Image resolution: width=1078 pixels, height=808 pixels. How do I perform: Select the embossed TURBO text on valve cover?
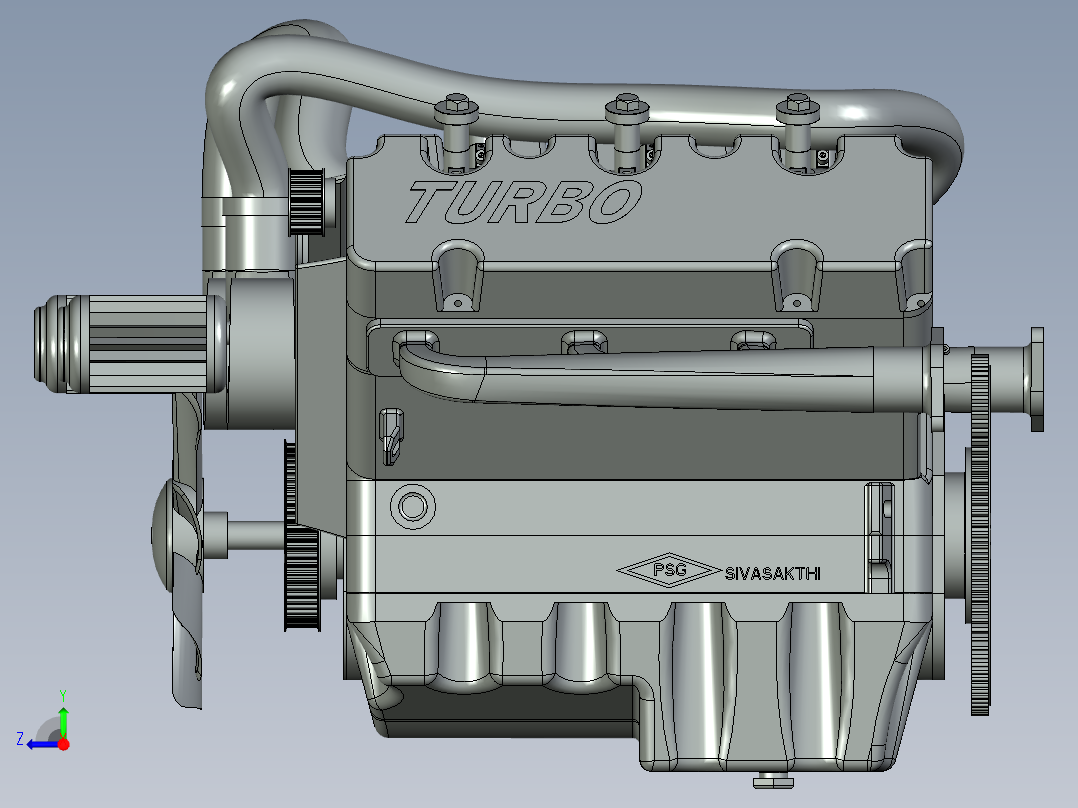tap(524, 201)
